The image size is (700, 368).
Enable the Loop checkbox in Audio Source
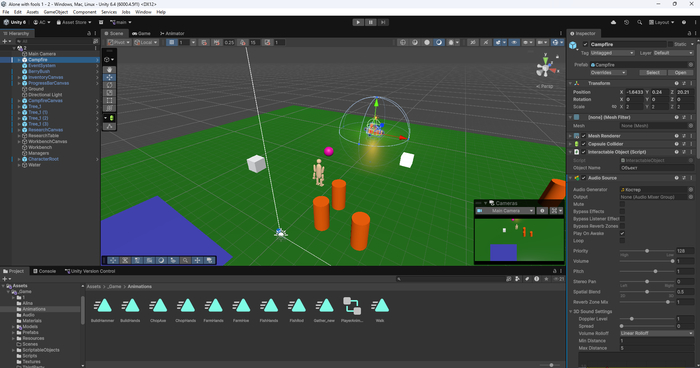(622, 241)
